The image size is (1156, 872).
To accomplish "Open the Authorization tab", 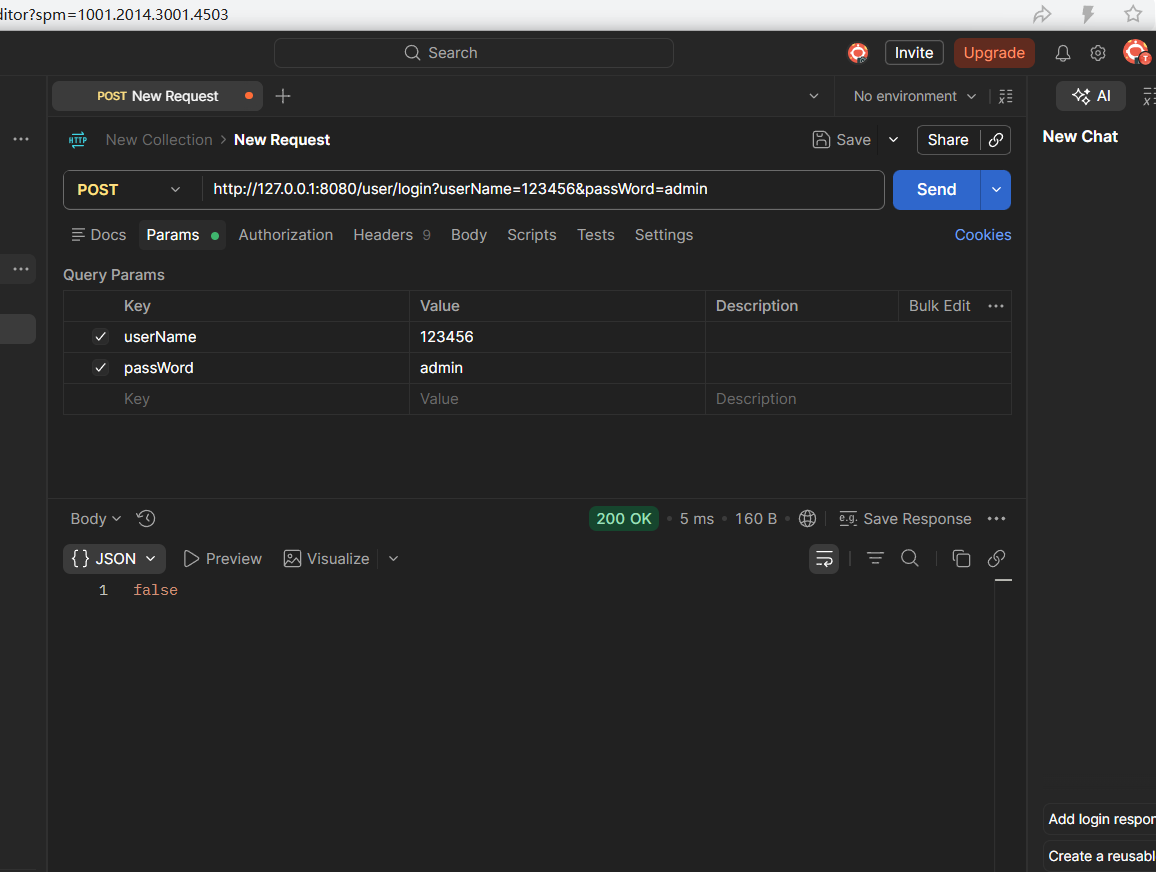I will (286, 235).
